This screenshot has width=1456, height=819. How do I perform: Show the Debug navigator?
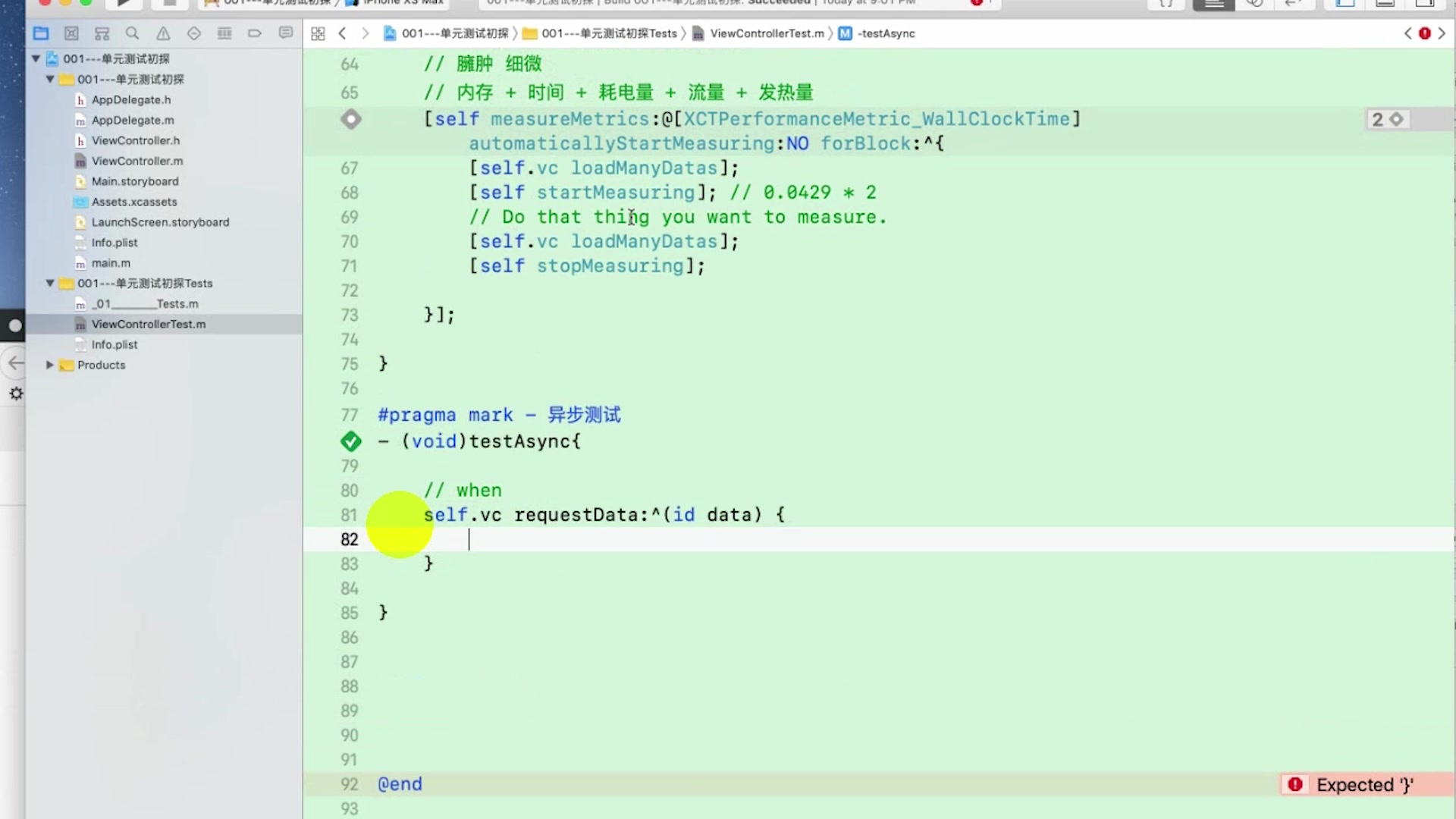tap(224, 33)
